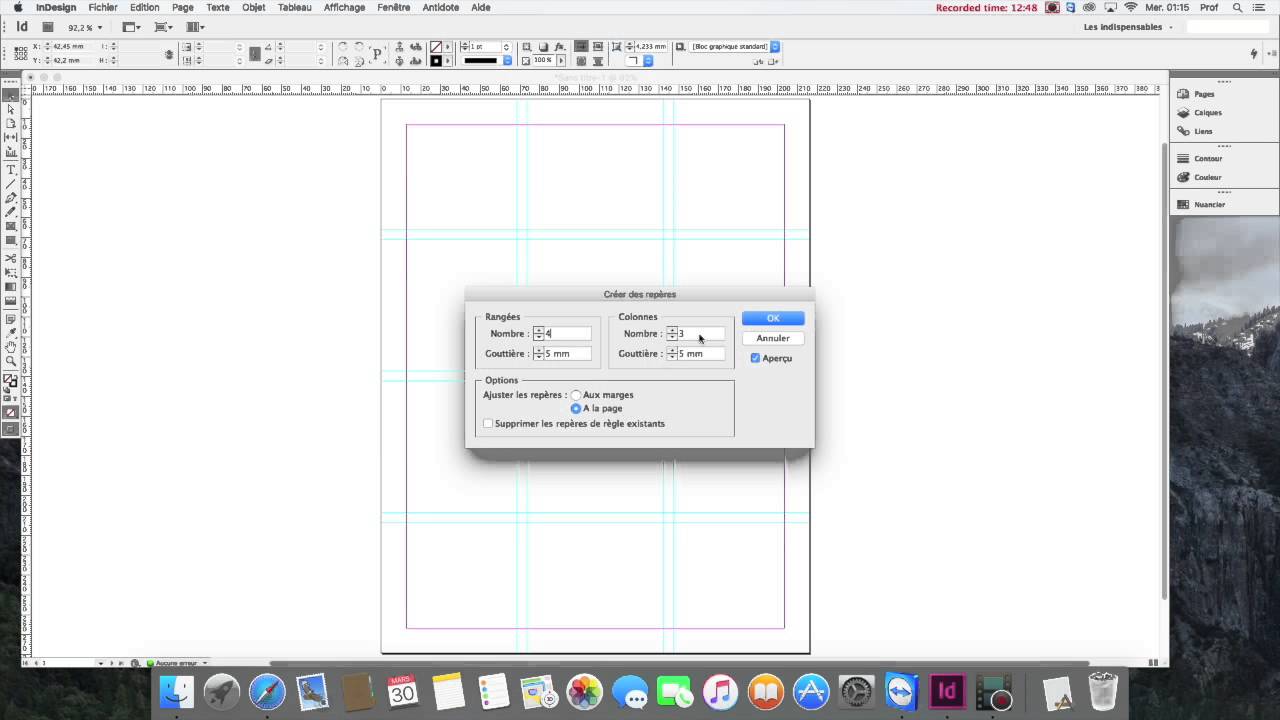Open InDesign from the Dock
1280x720 pixels.
(x=946, y=691)
